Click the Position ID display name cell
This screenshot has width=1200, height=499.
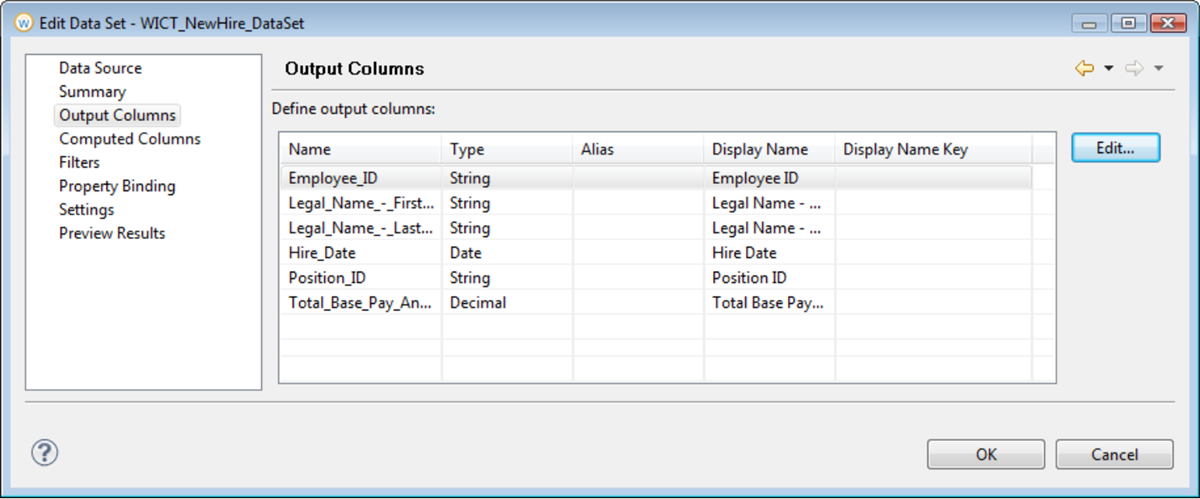[769, 278]
